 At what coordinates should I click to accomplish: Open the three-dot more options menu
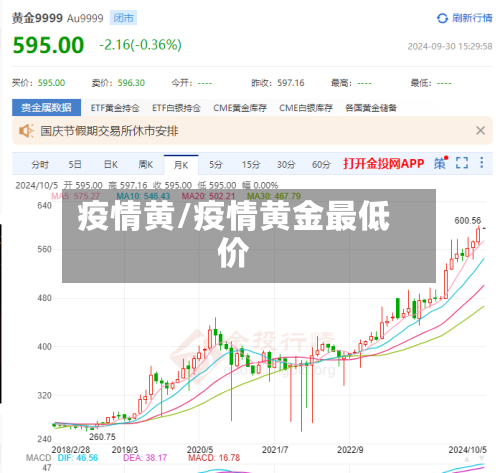tap(482, 163)
